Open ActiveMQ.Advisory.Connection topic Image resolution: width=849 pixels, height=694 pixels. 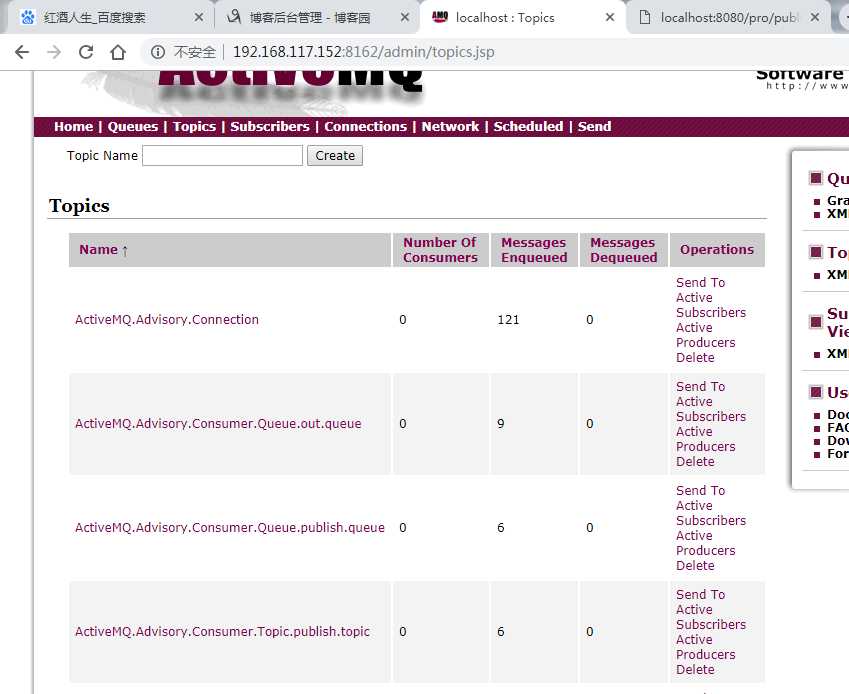(x=167, y=320)
